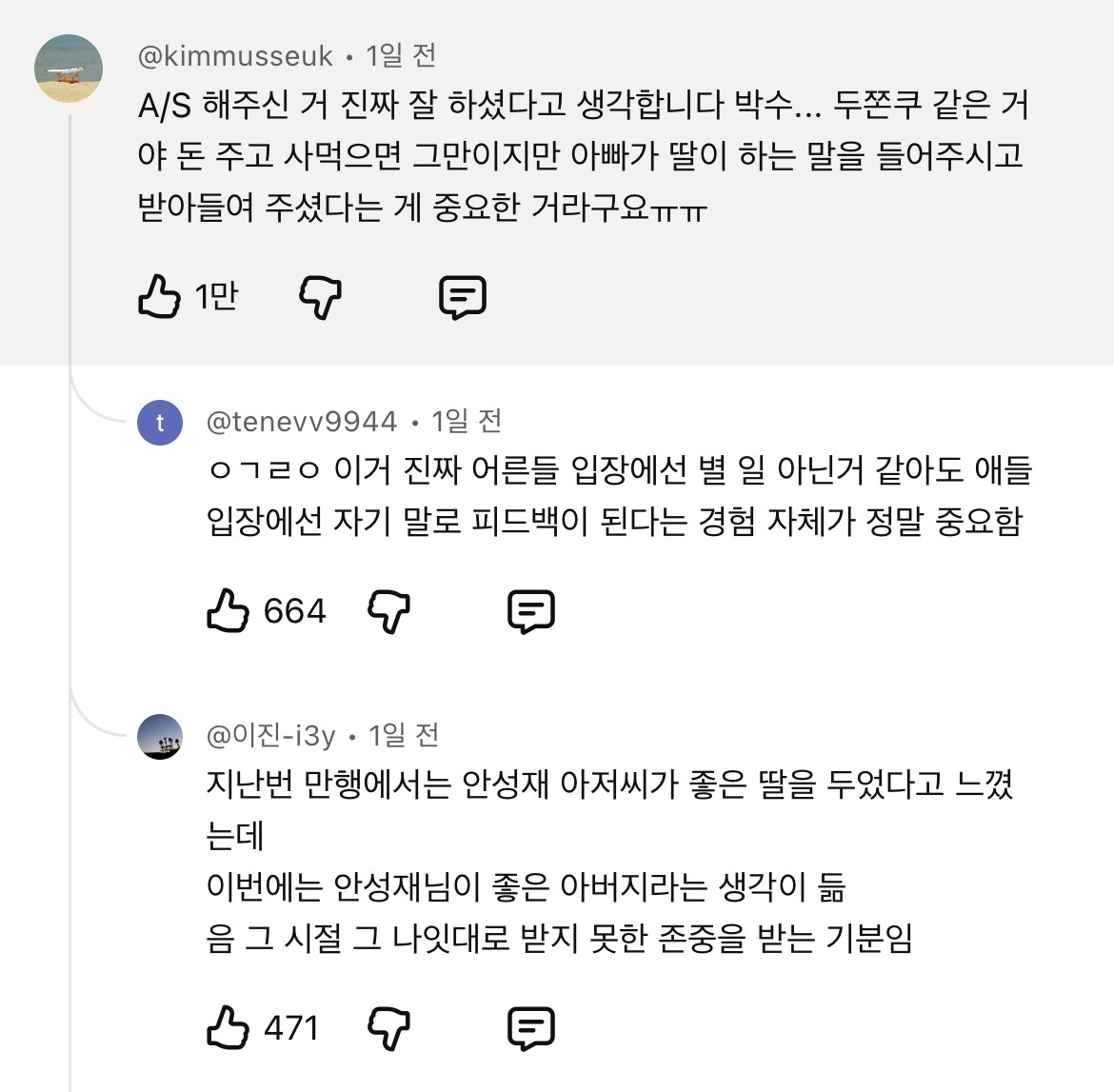Reply to the @tenevv9944 comment
The width and height of the screenshot is (1114, 1092).
531,612
